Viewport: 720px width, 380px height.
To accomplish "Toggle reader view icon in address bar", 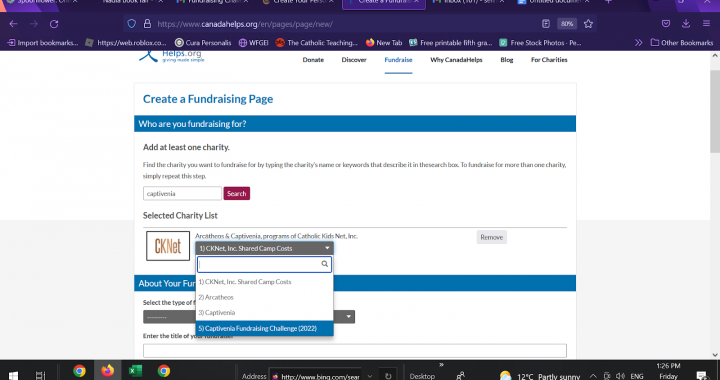I will point(546,24).
